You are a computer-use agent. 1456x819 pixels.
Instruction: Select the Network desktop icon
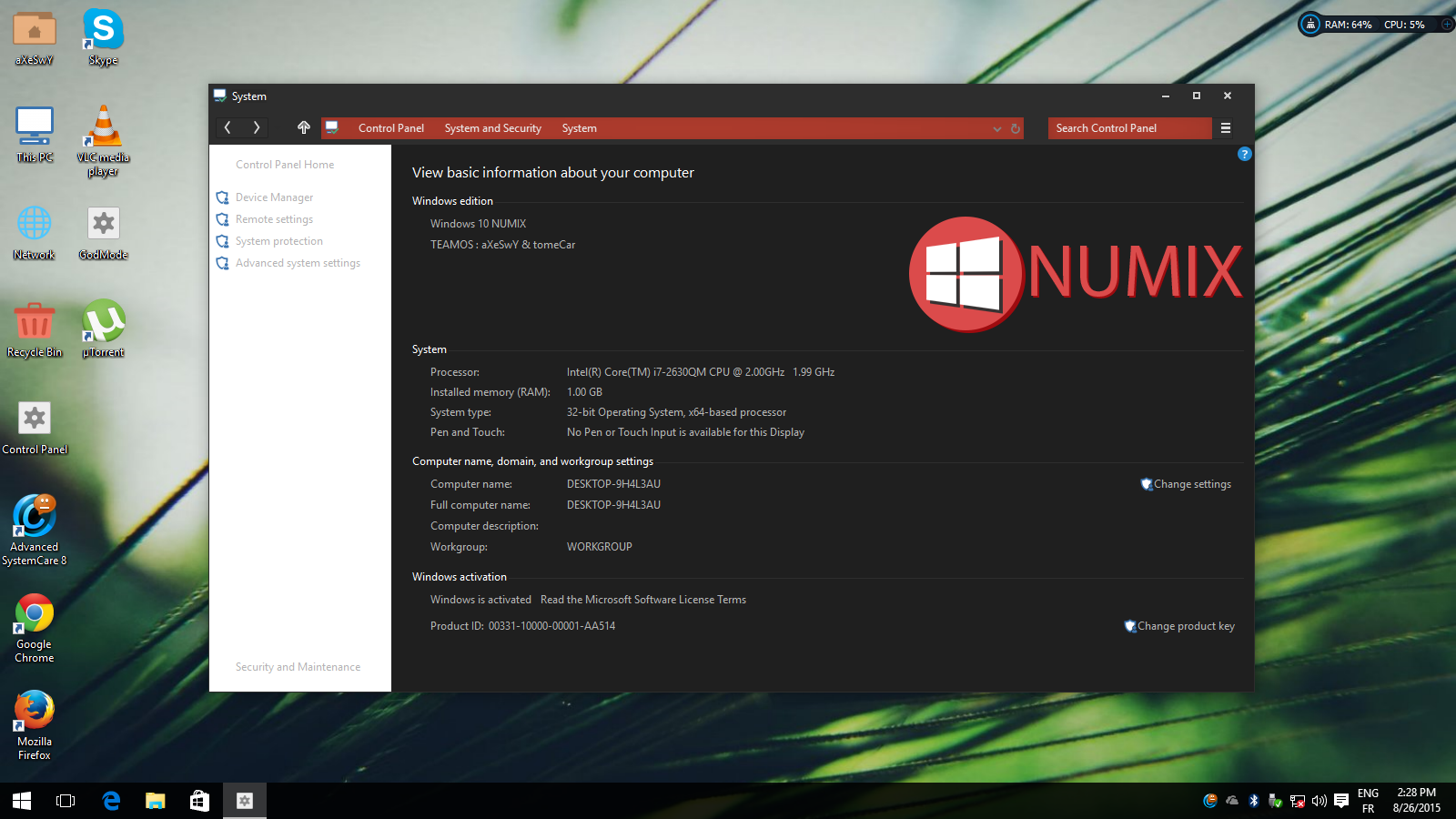click(35, 232)
